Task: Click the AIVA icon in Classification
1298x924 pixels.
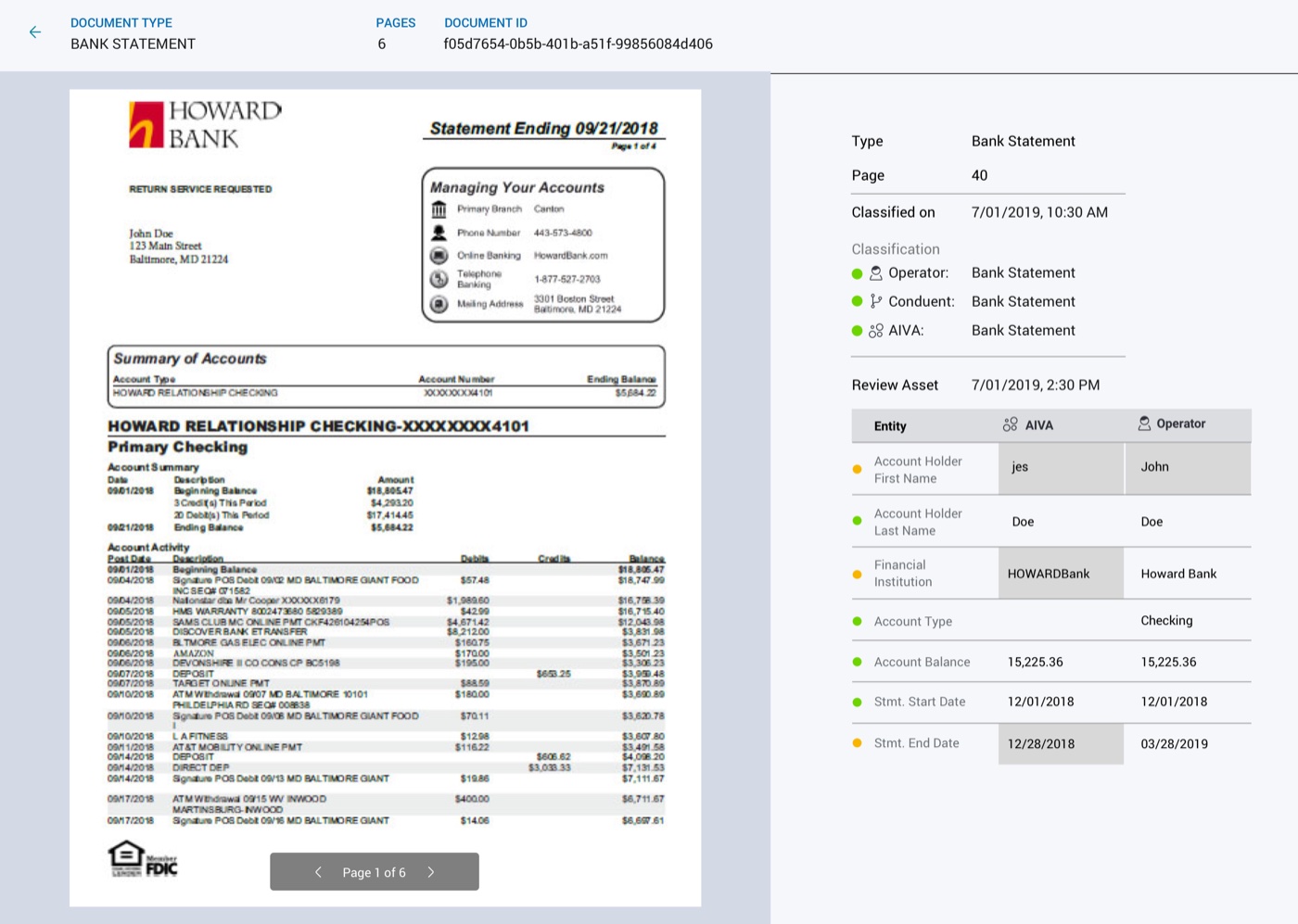Action: (x=876, y=330)
